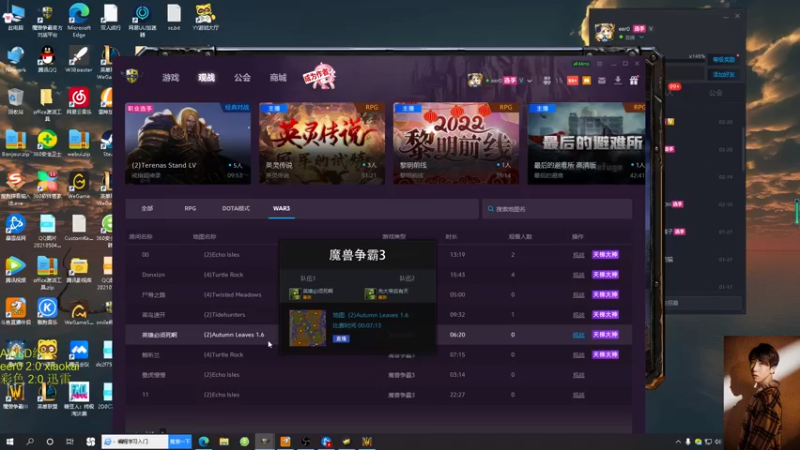Click the Autumn Leaves minimap in popup
The image size is (800, 450).
click(x=308, y=328)
